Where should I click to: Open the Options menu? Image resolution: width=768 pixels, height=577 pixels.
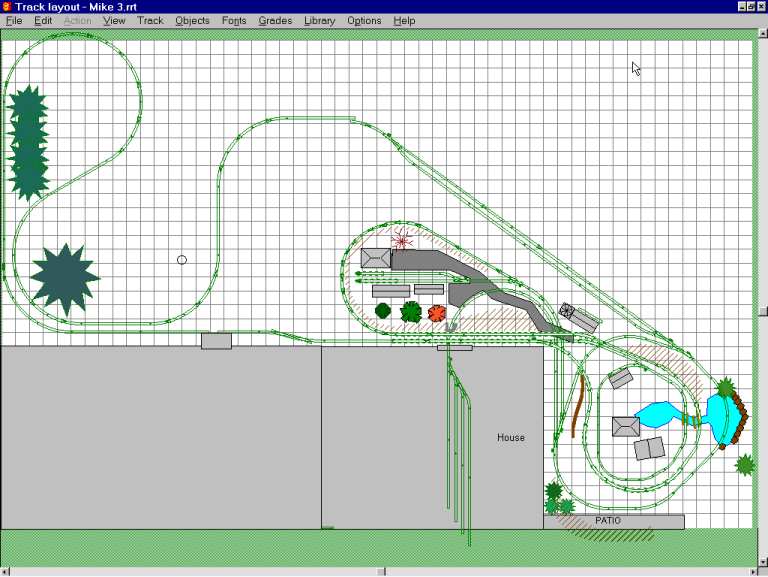[364, 21]
